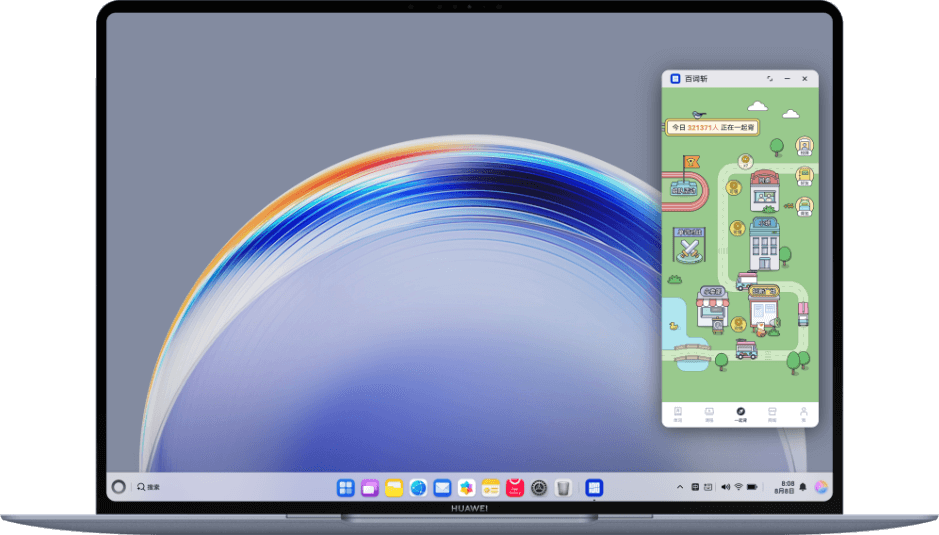Viewport: 939px width, 535px height.
Task: Click the rotate button in 百词斩 title bar
Action: pos(770,78)
